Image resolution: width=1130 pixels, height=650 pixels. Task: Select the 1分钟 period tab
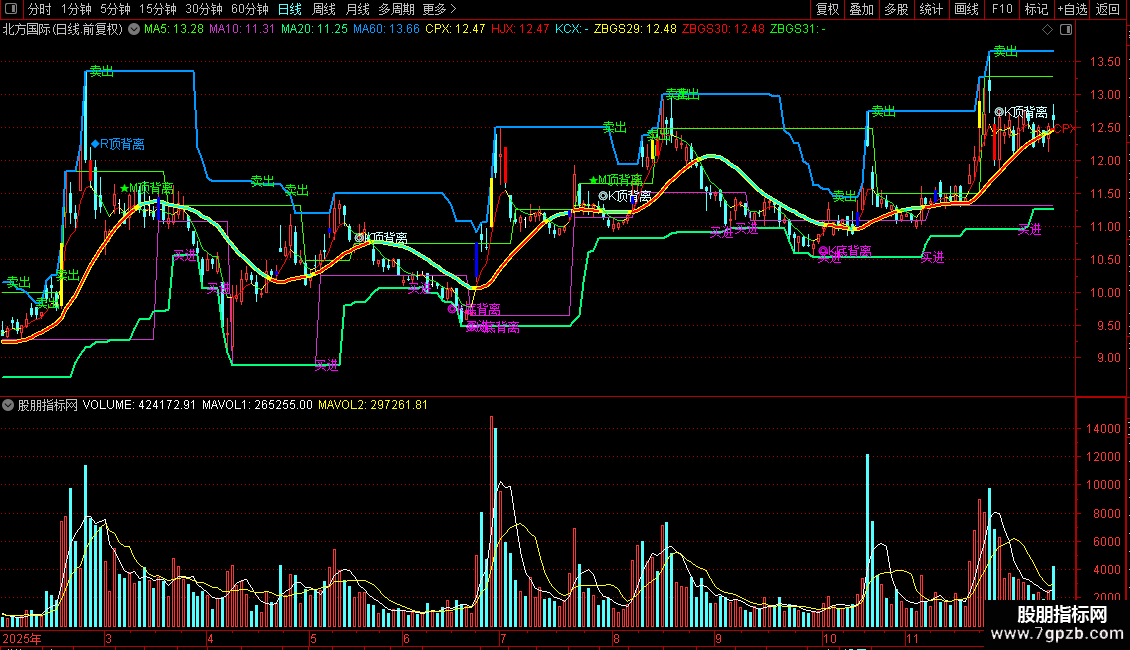76,9
